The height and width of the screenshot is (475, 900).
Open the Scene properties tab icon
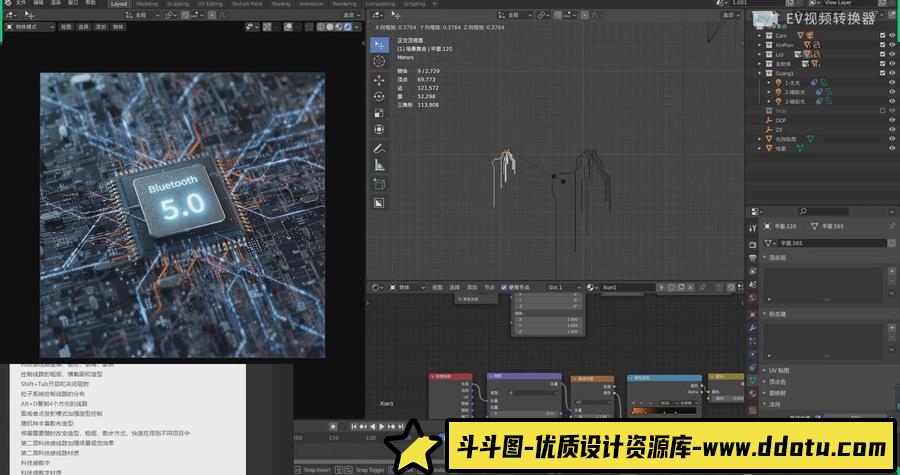[752, 285]
